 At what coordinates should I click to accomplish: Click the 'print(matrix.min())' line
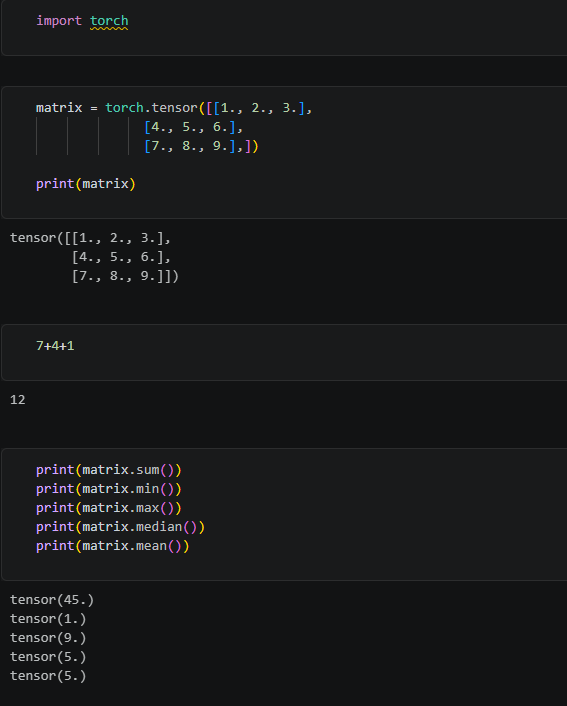(x=109, y=489)
